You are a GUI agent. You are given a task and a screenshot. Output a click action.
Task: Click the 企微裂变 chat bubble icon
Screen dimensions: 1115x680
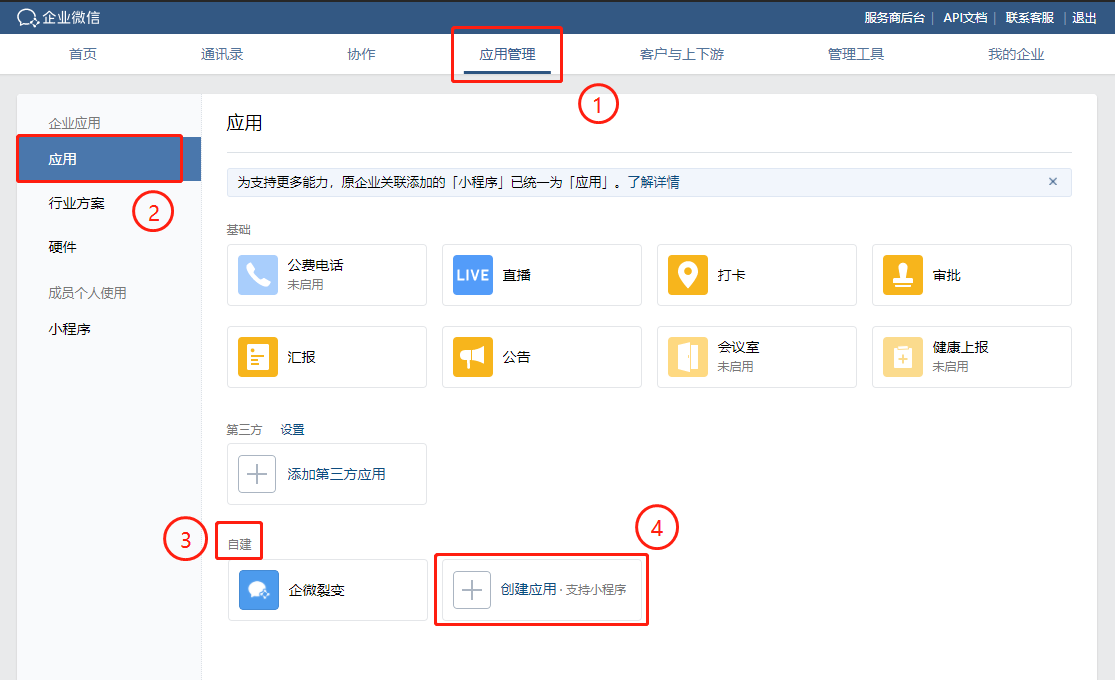point(259,590)
